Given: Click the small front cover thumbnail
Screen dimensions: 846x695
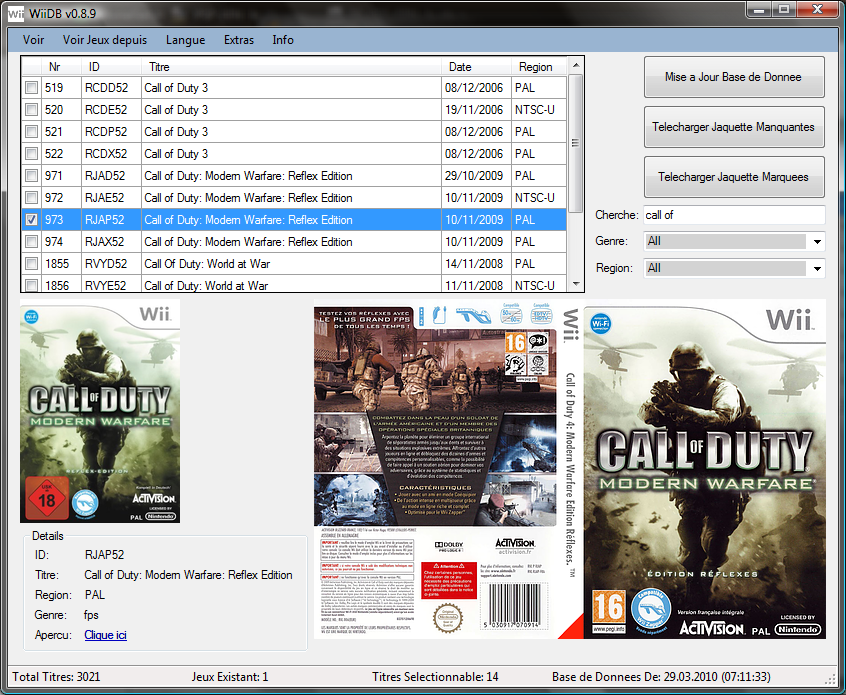Looking at the screenshot, I should click(x=100, y=411).
